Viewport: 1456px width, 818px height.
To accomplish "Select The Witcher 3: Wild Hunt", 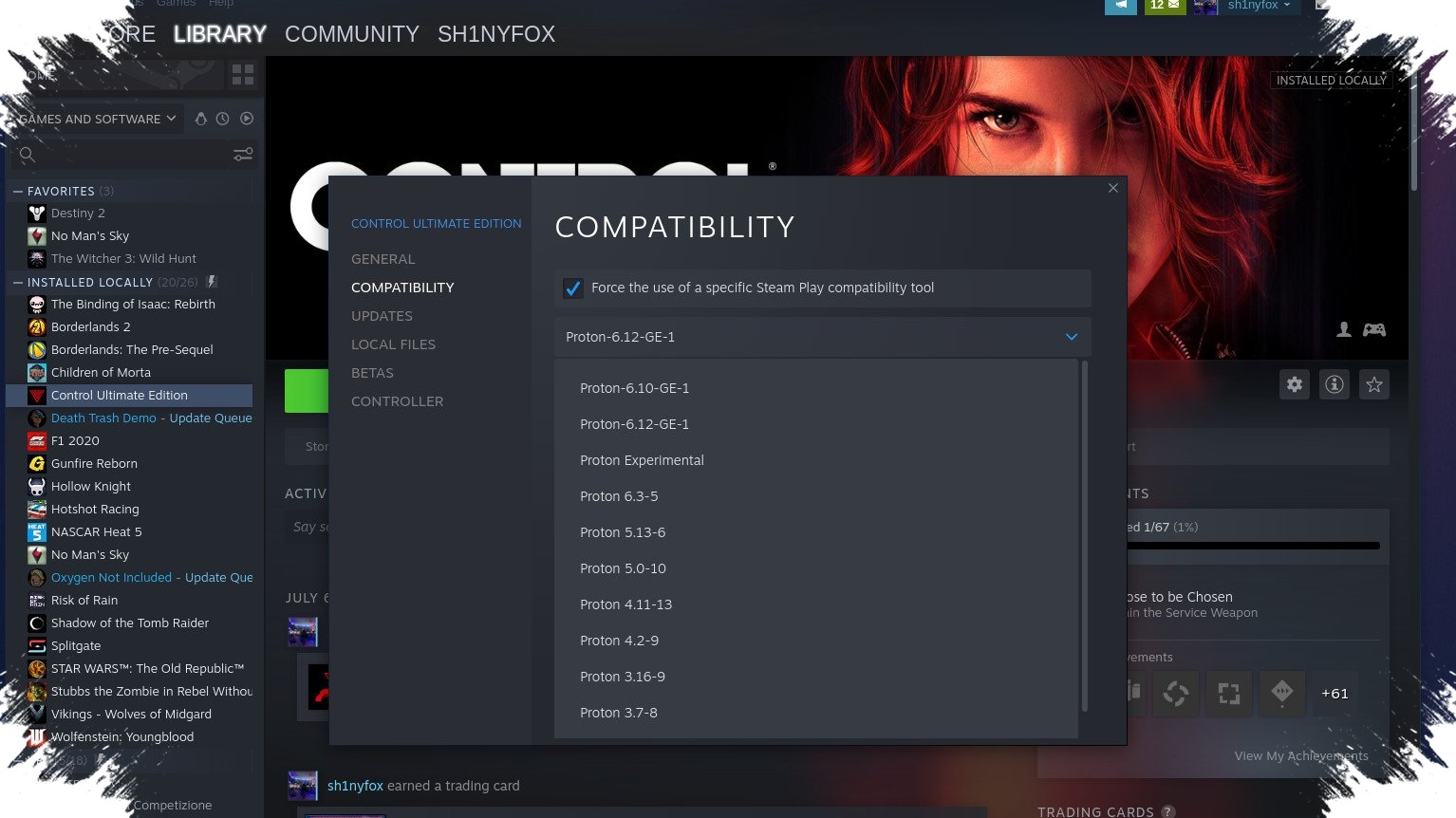I will (123, 259).
